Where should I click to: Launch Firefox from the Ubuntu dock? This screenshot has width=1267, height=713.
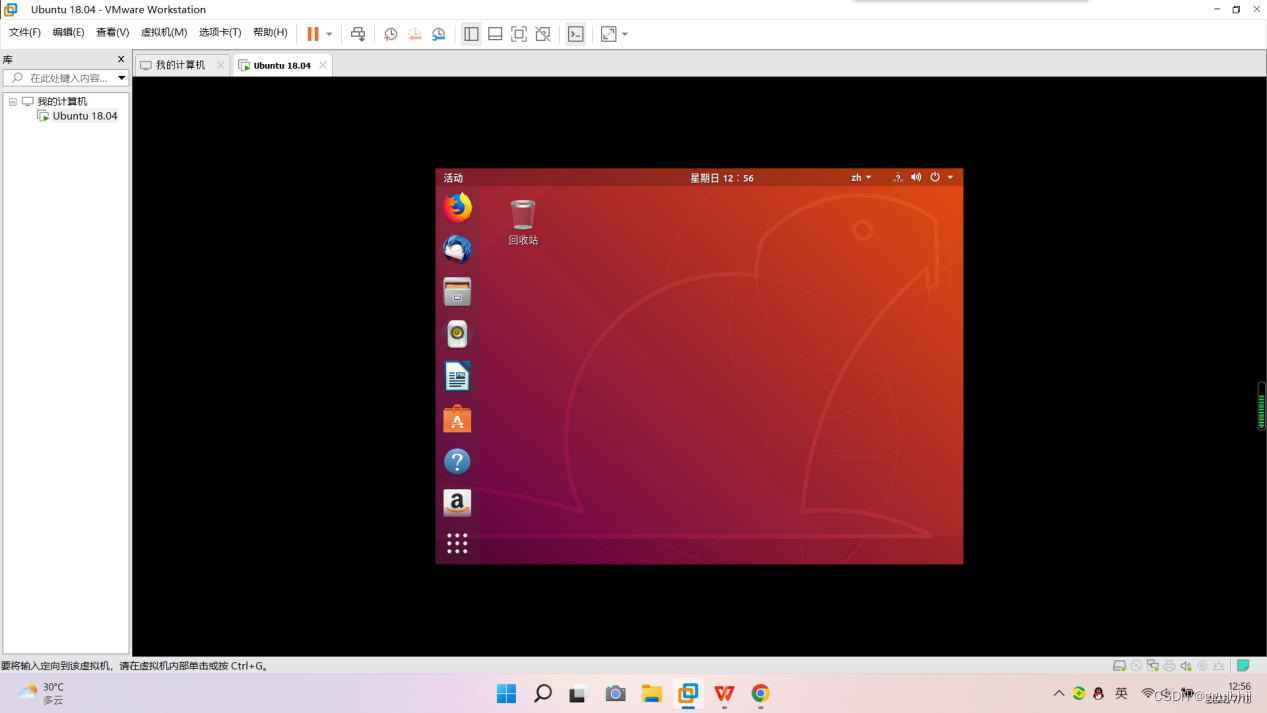(x=457, y=207)
